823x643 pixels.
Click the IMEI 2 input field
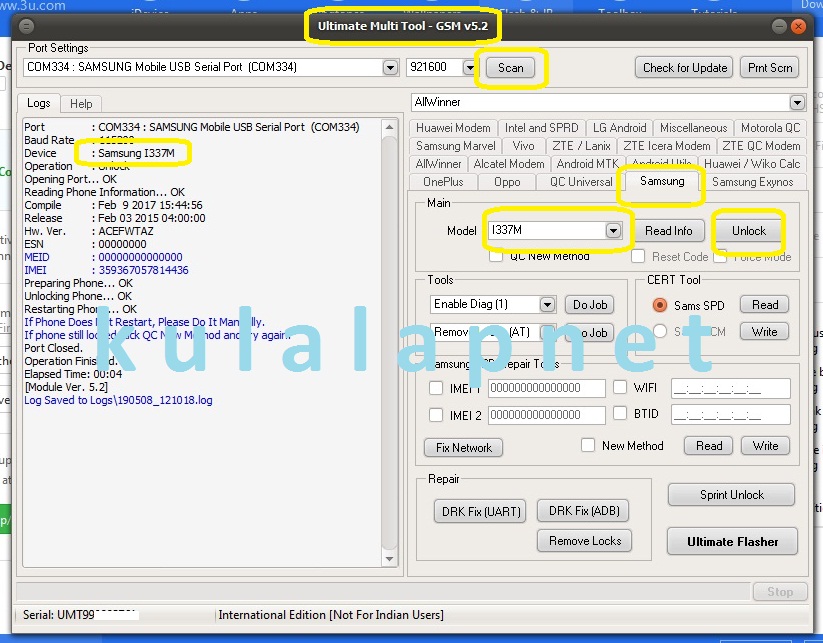(x=546, y=415)
